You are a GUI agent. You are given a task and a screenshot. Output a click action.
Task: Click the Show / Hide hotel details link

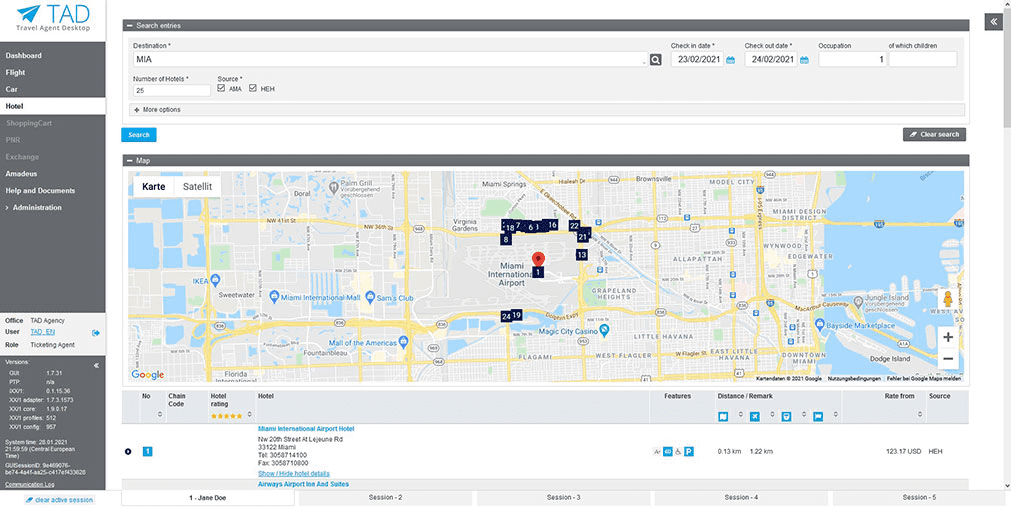coord(293,473)
